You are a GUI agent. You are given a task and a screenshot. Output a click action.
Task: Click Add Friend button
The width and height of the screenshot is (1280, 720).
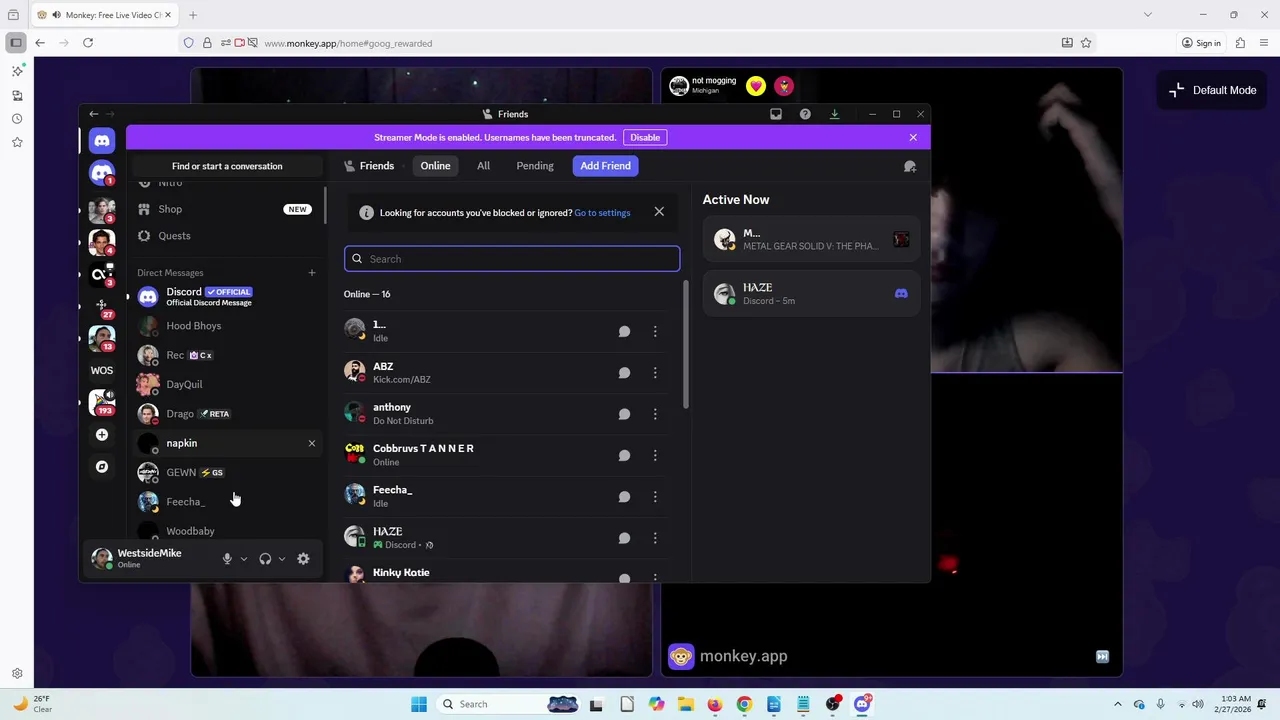click(x=605, y=166)
